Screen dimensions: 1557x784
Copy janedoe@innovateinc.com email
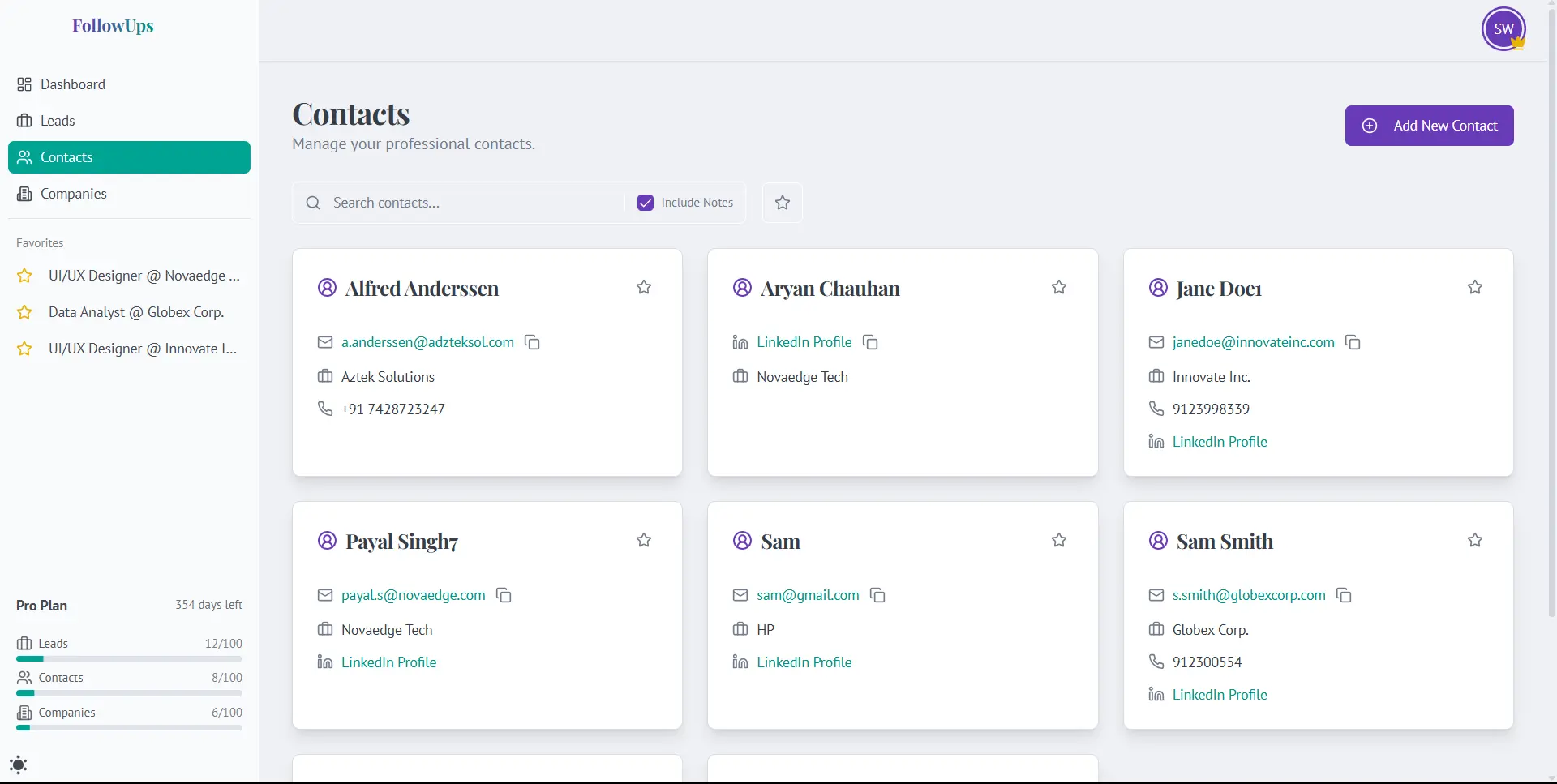pos(1353,342)
